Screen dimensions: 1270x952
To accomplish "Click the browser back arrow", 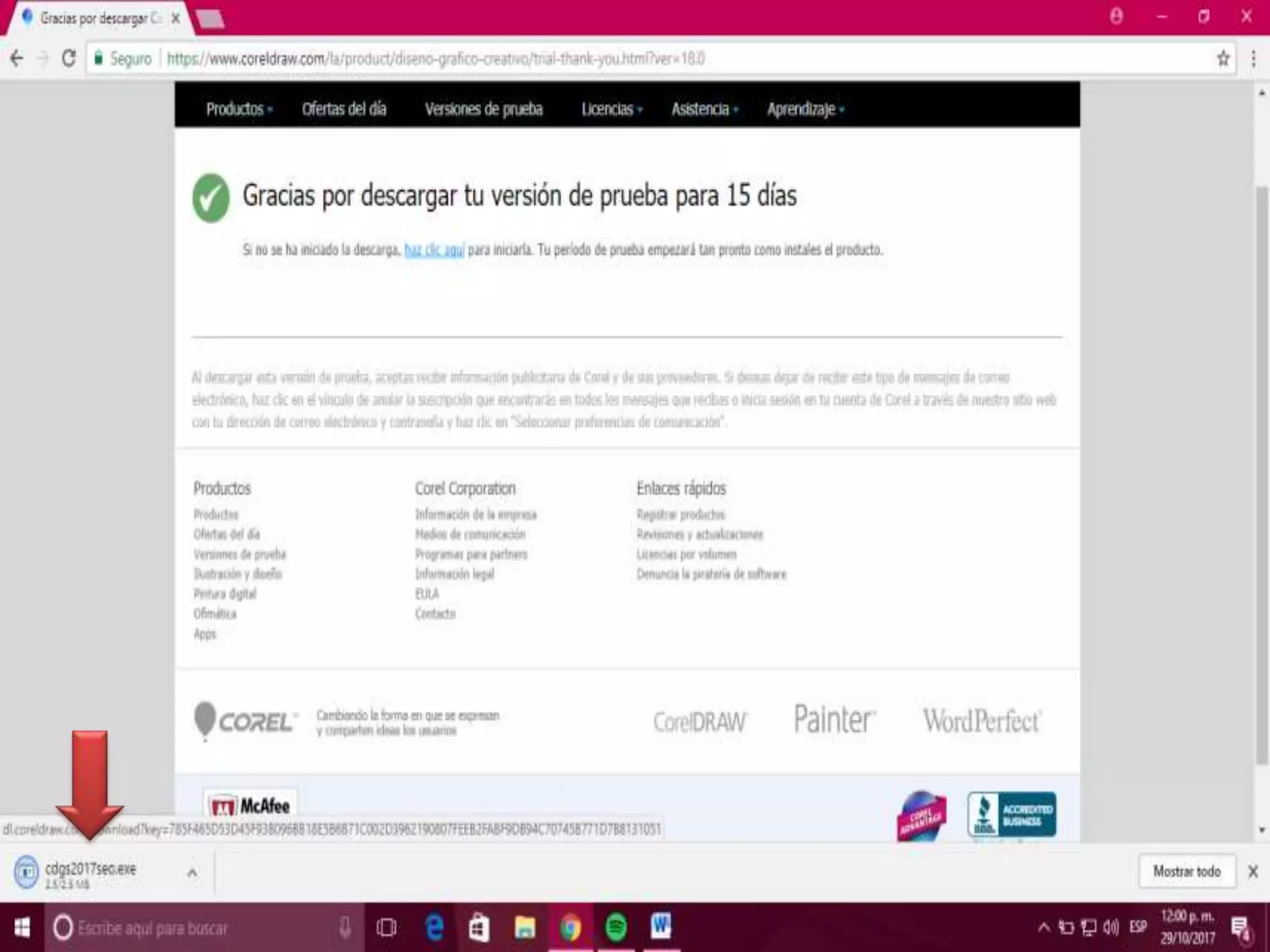I will tap(17, 59).
